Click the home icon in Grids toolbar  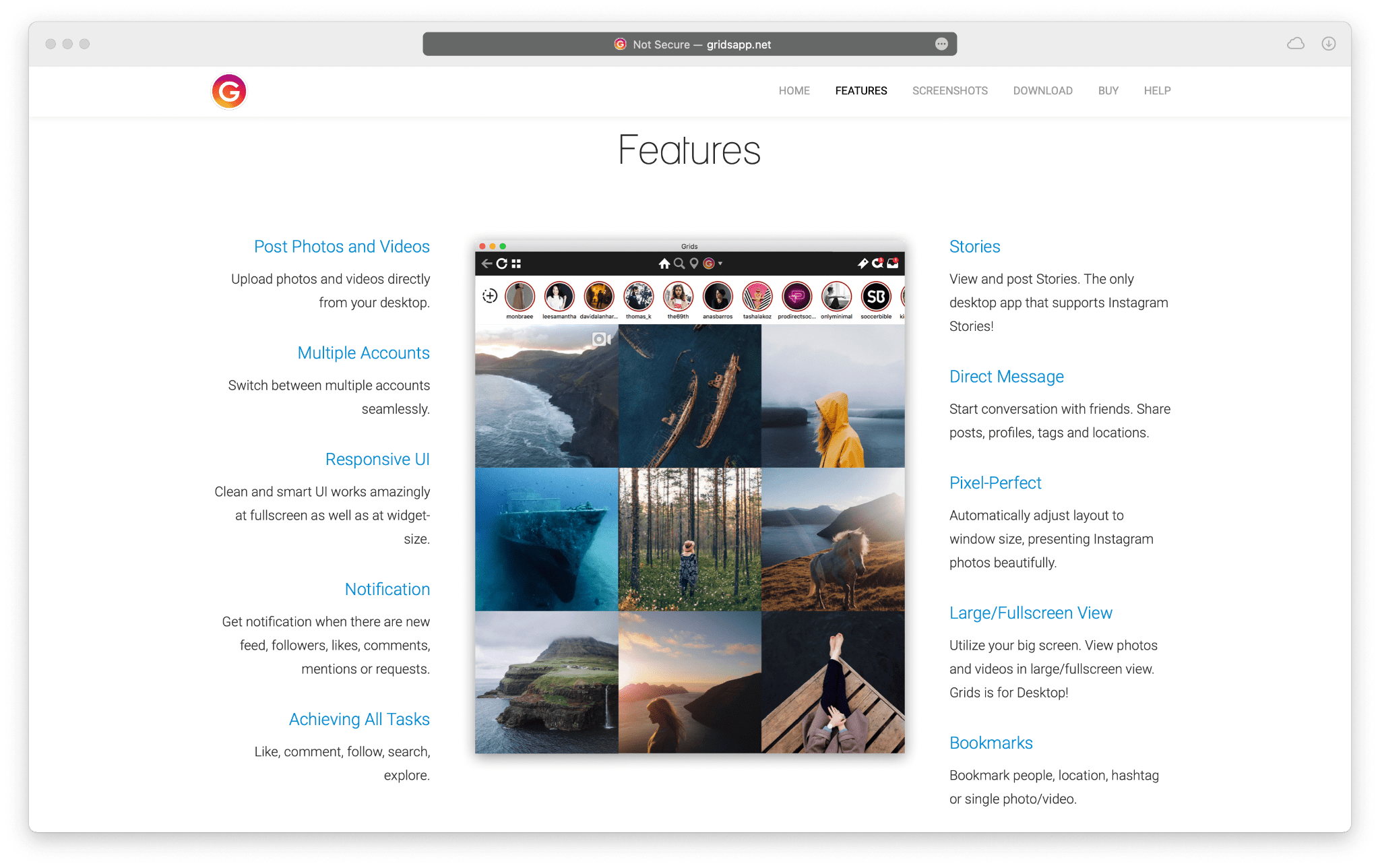coord(664,263)
